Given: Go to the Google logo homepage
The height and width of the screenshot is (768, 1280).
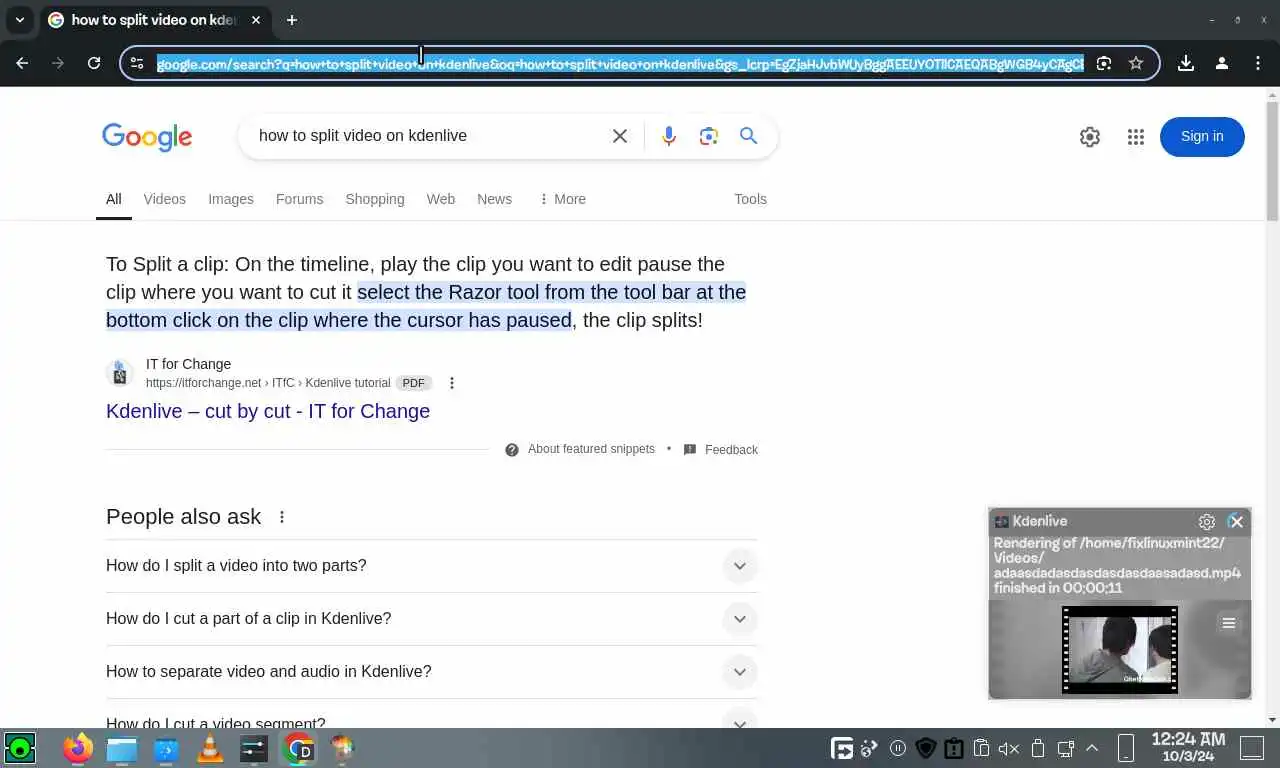Looking at the screenshot, I should coord(147,137).
